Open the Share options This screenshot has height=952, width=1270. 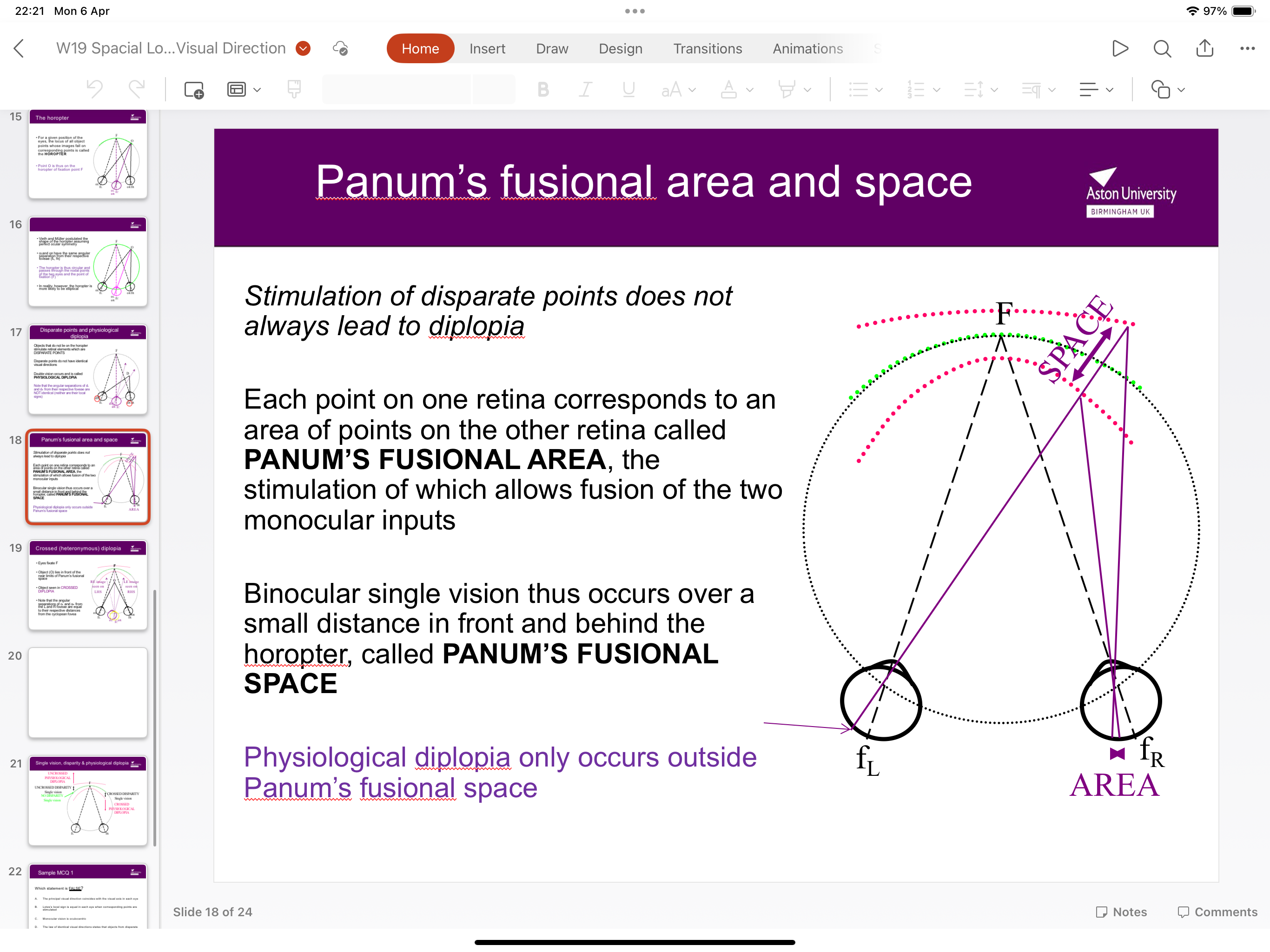point(1204,48)
